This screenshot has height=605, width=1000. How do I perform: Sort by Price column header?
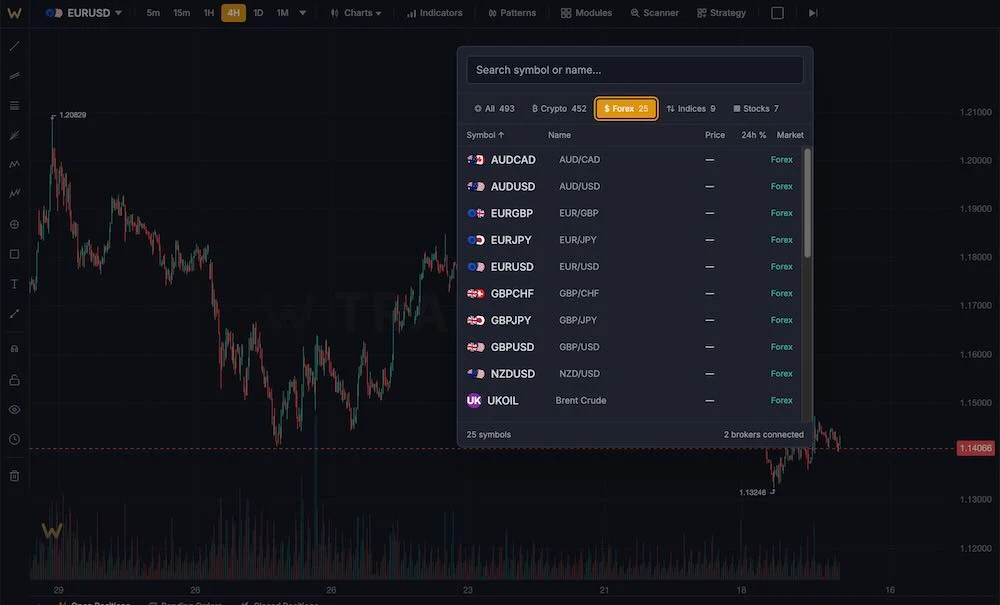click(x=714, y=135)
